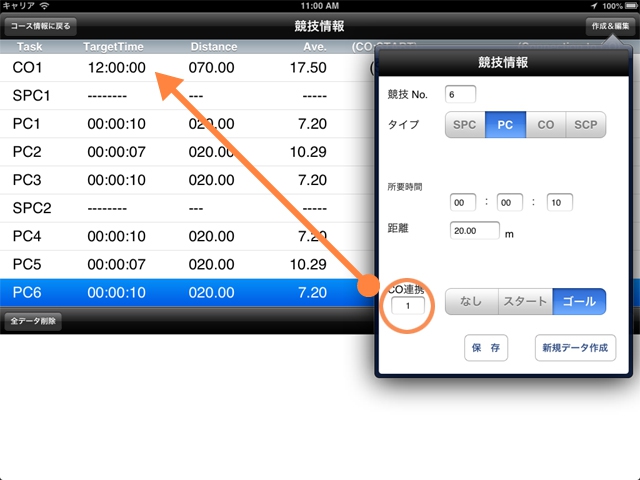Image resolution: width=640 pixels, height=480 pixels.
Task: Select the CO1 row in table
Action: (x=180, y=68)
